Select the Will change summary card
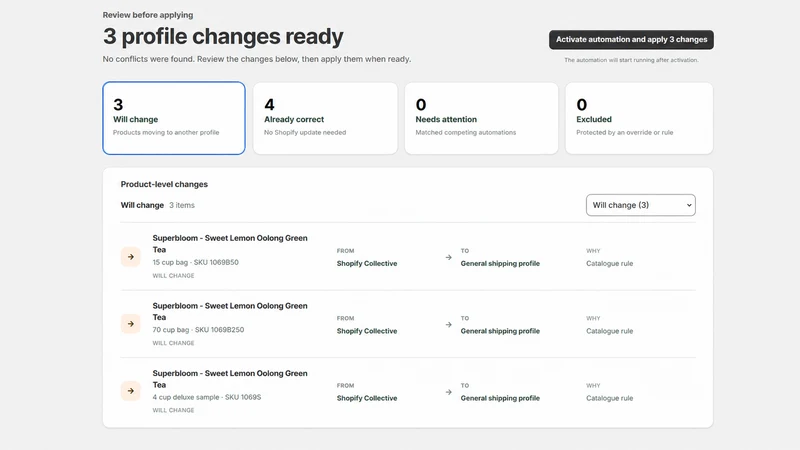 173,118
